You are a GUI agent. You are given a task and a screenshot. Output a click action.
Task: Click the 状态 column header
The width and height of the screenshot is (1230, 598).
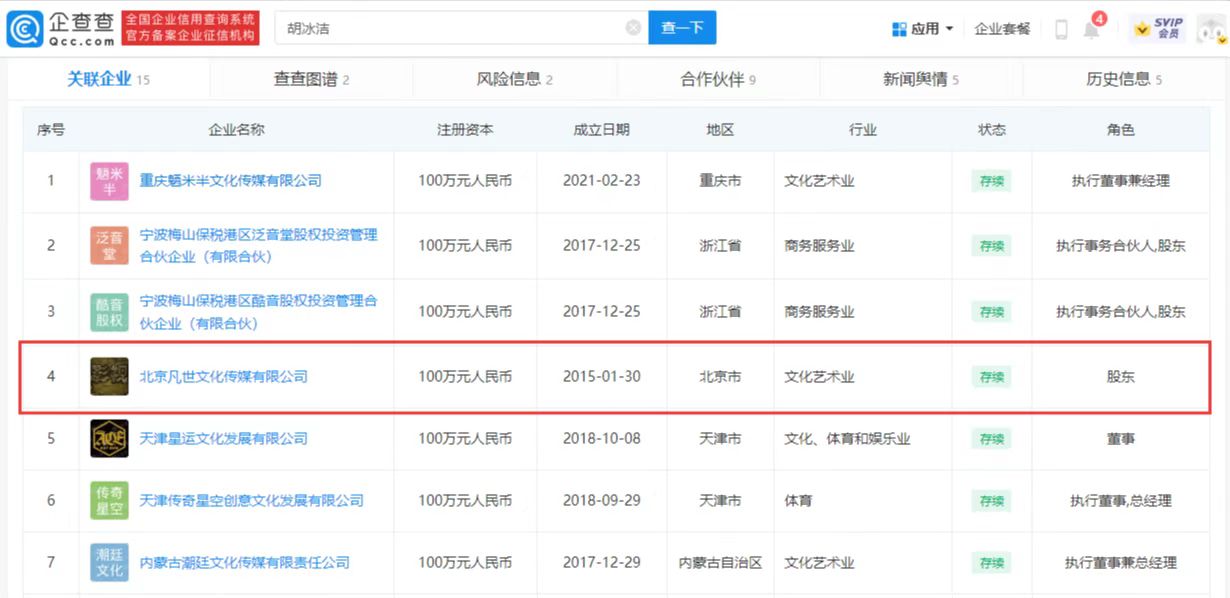[992, 130]
